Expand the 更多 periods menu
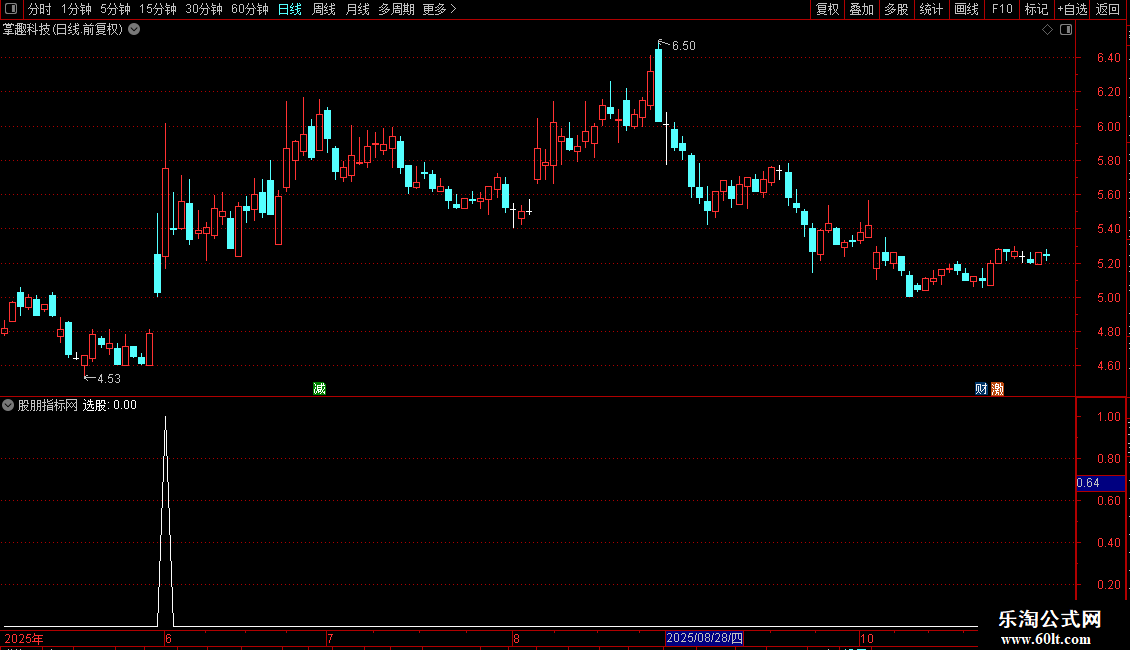This screenshot has width=1130, height=650. point(440,9)
